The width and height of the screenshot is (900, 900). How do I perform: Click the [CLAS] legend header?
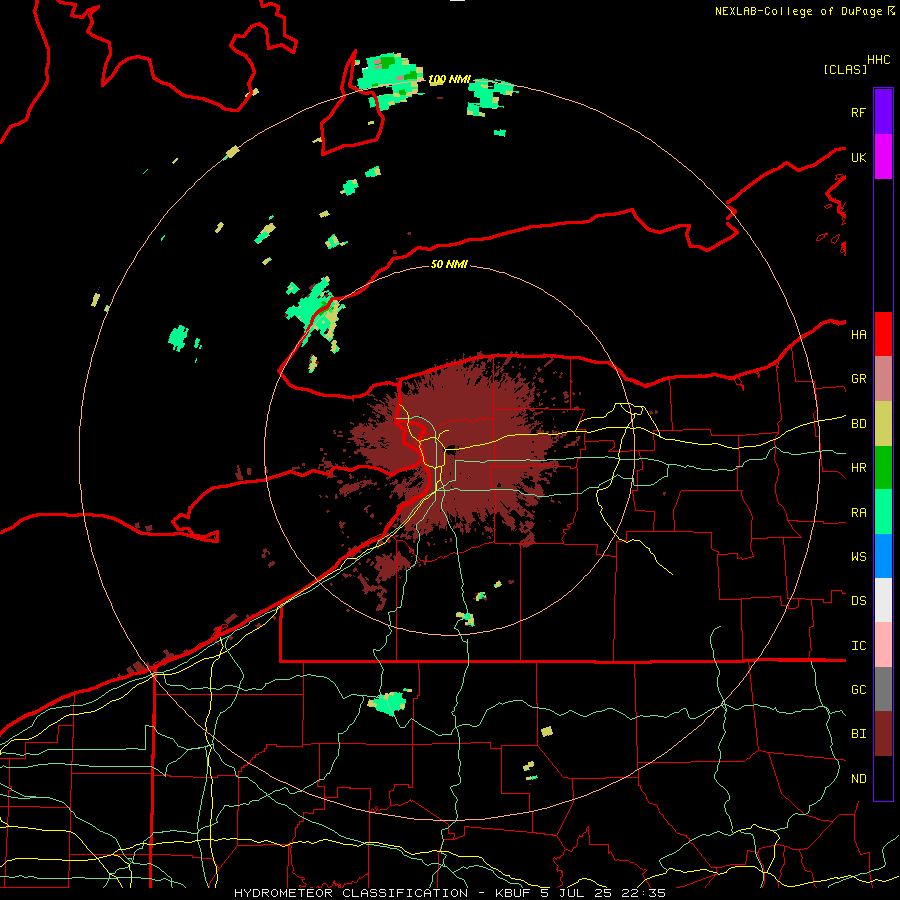click(845, 70)
